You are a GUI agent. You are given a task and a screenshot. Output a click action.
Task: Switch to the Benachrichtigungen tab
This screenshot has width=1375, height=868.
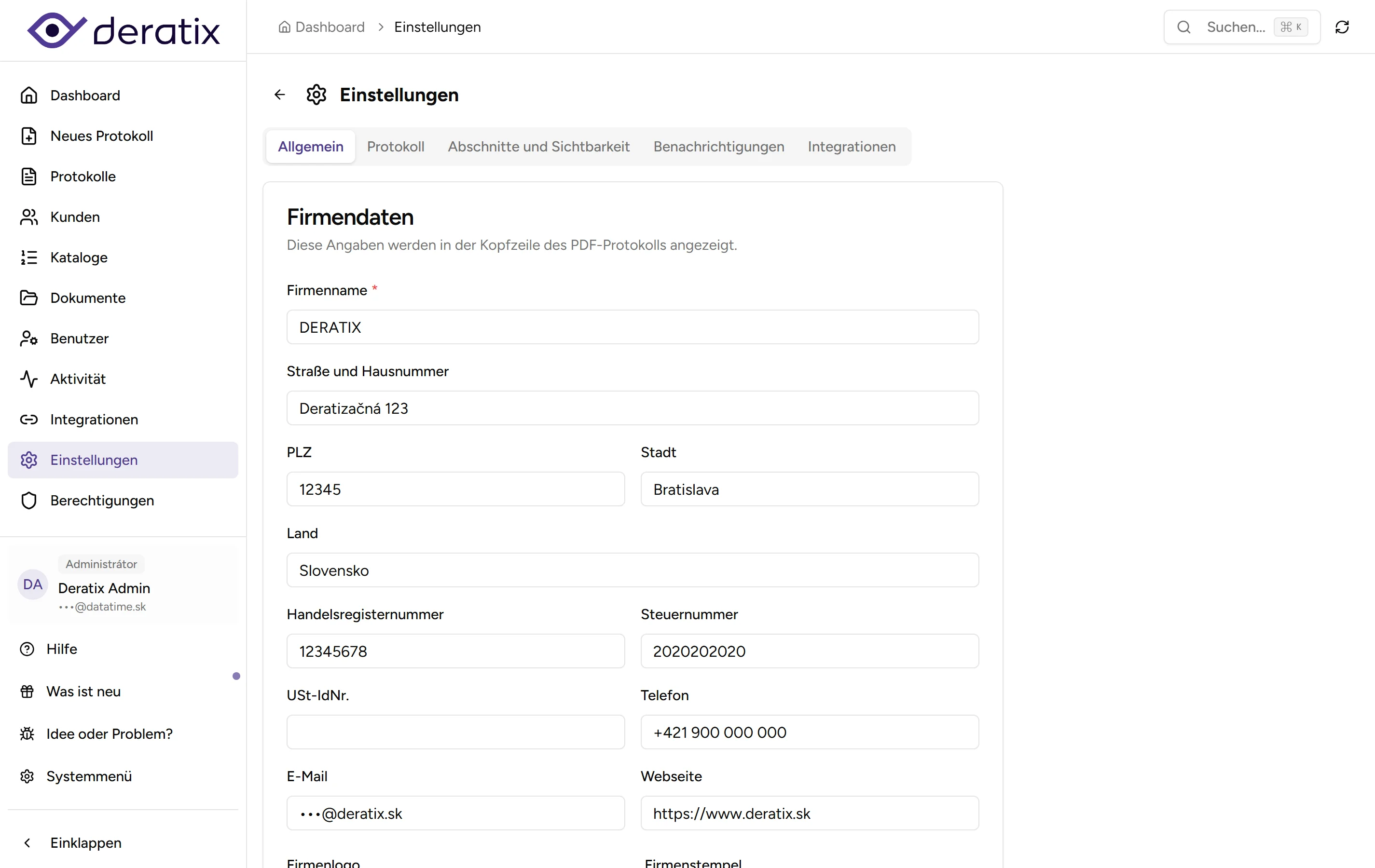718,146
